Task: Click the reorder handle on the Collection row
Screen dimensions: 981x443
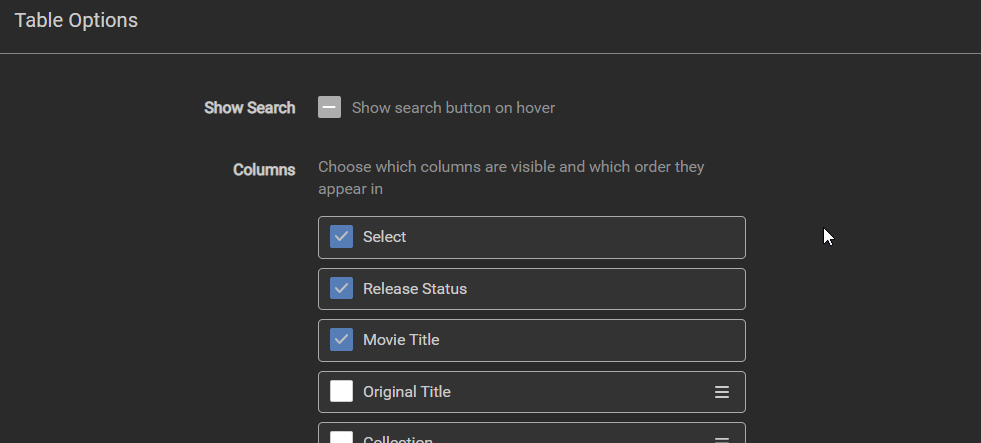Action: coord(722,439)
